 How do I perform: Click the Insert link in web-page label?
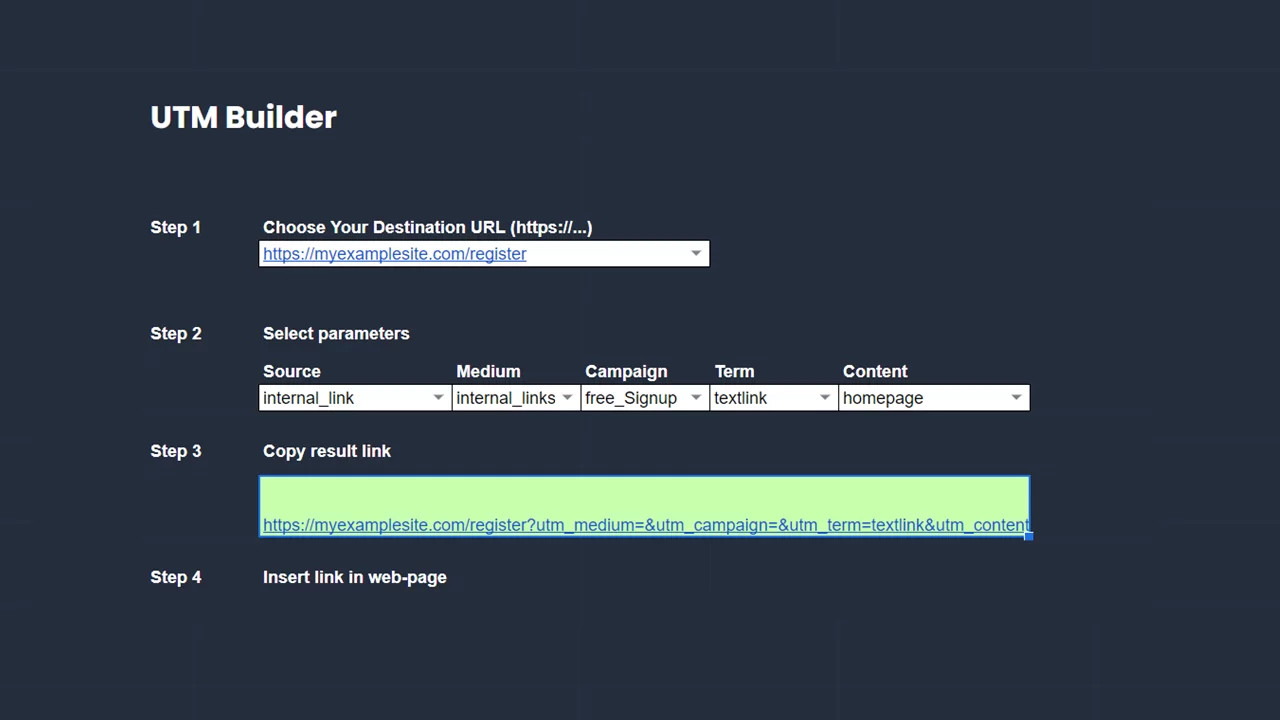click(354, 577)
